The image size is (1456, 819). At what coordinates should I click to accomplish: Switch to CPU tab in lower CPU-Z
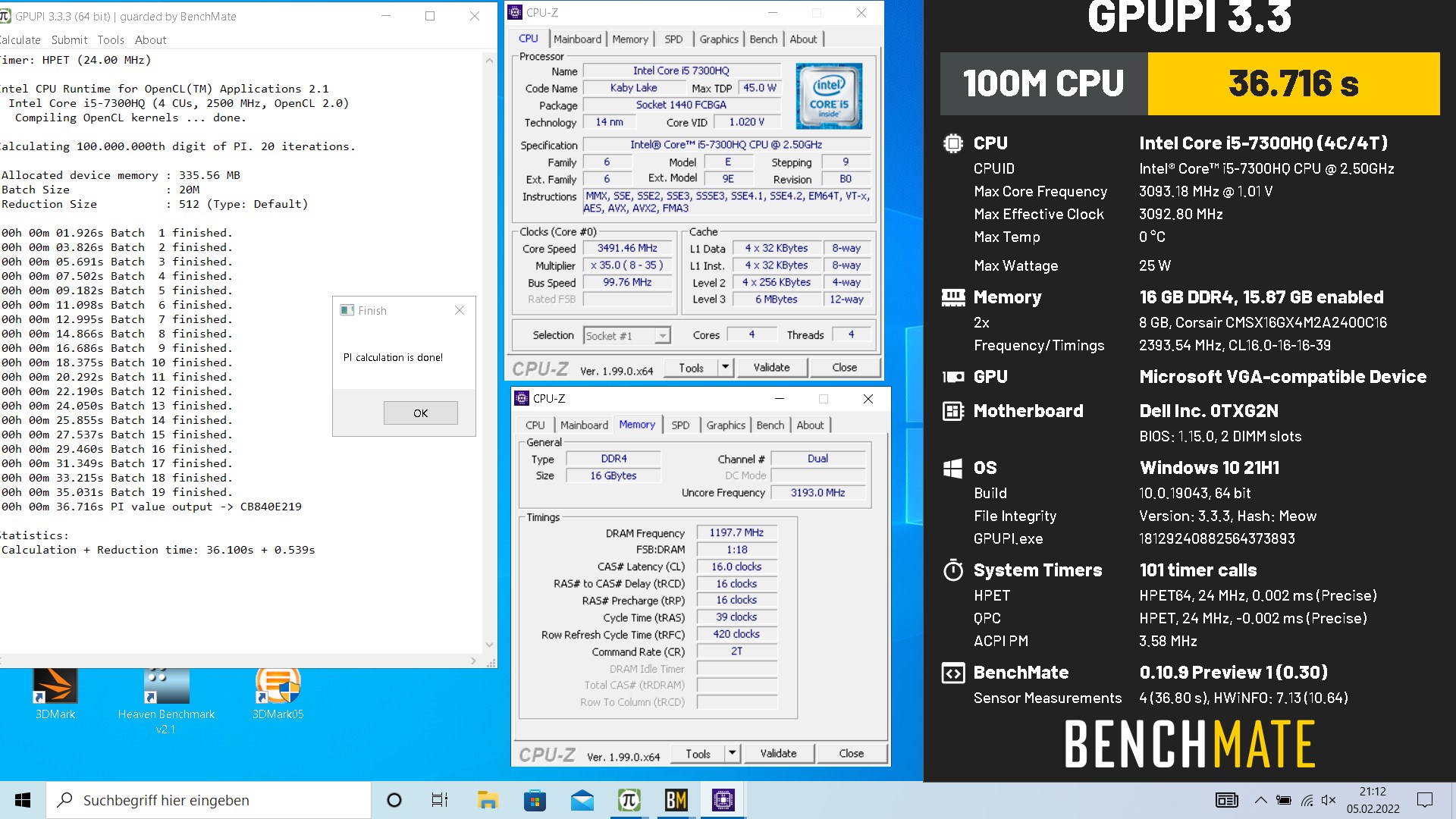tap(535, 425)
